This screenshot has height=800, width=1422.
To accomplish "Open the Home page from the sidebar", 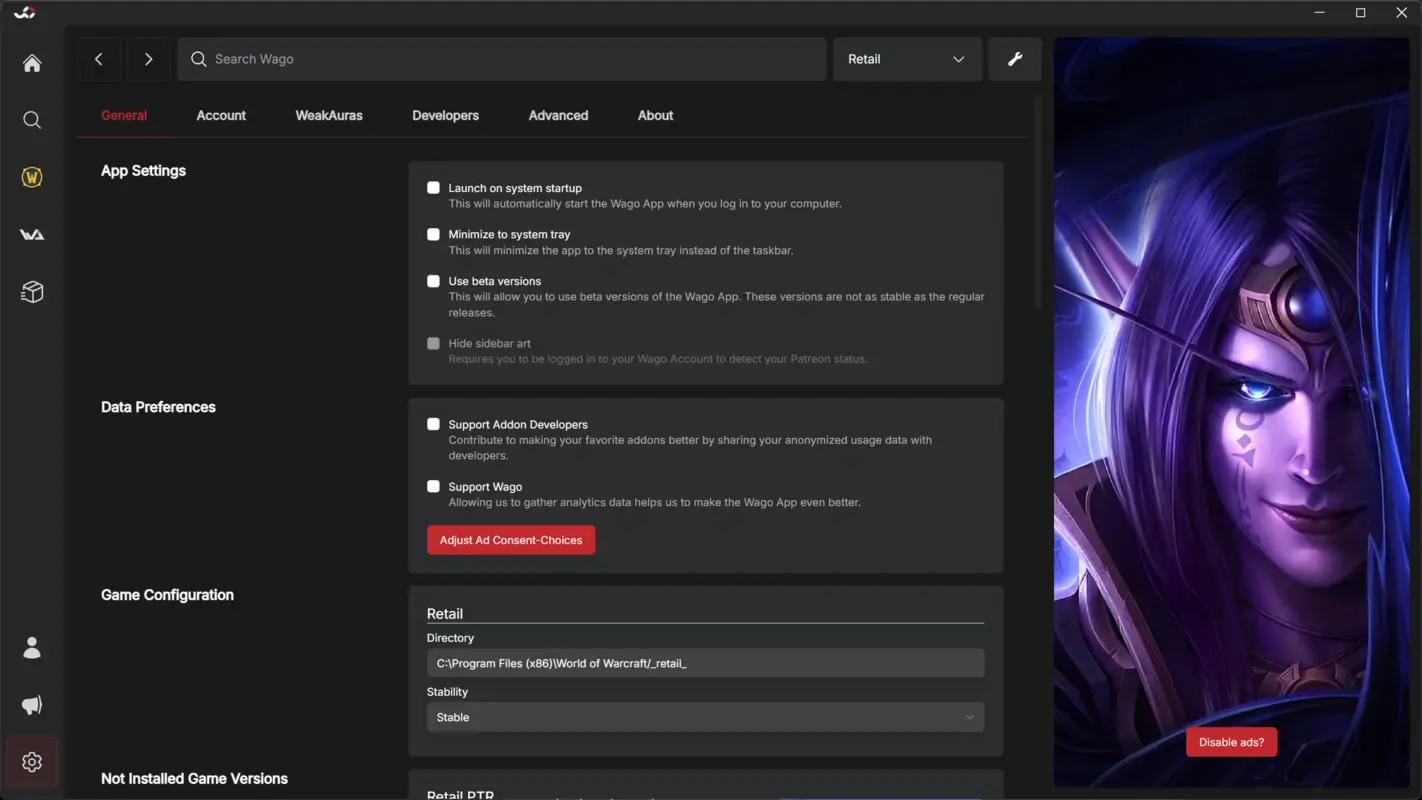I will click(31, 62).
